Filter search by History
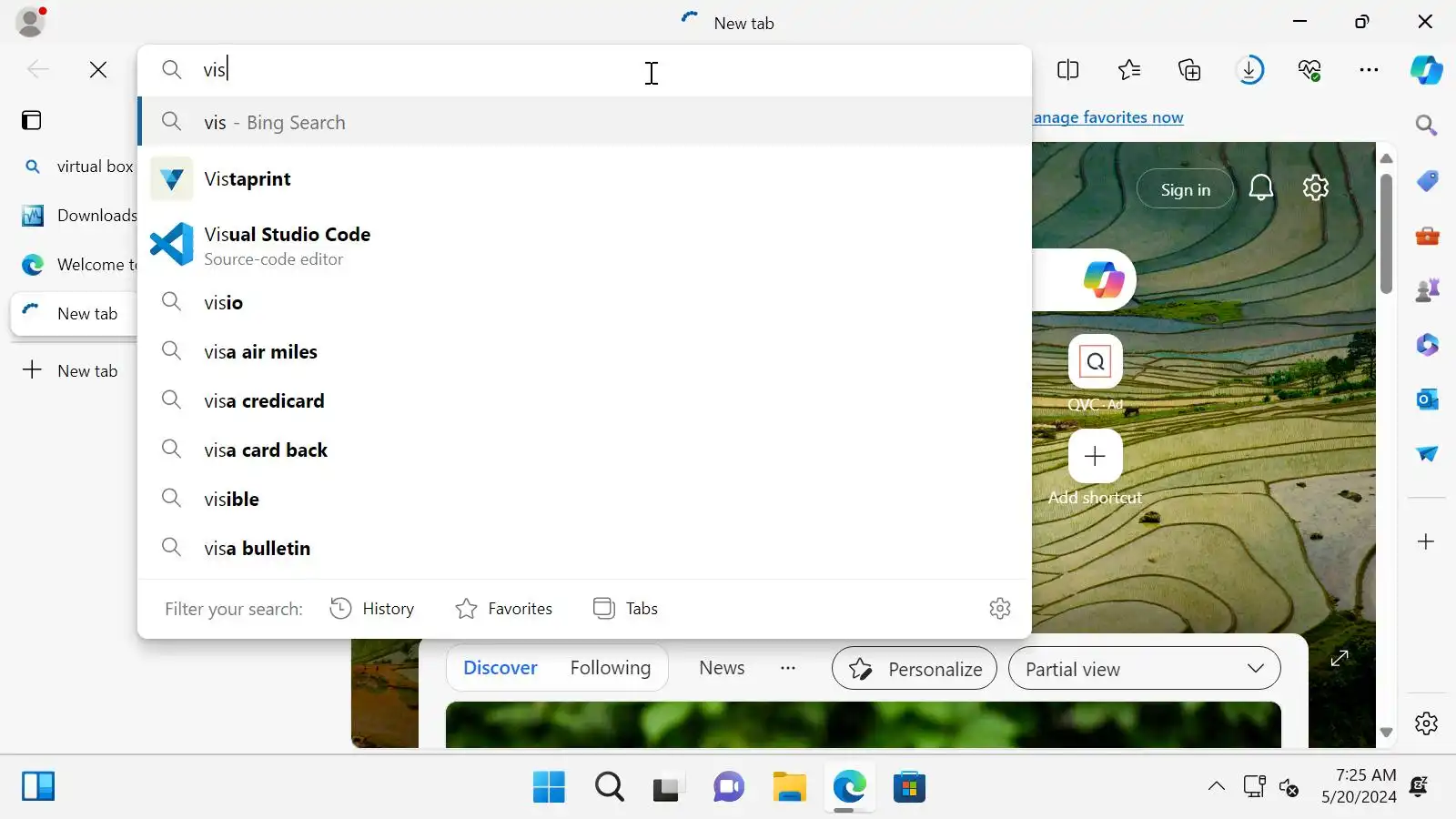 pyautogui.click(x=371, y=609)
